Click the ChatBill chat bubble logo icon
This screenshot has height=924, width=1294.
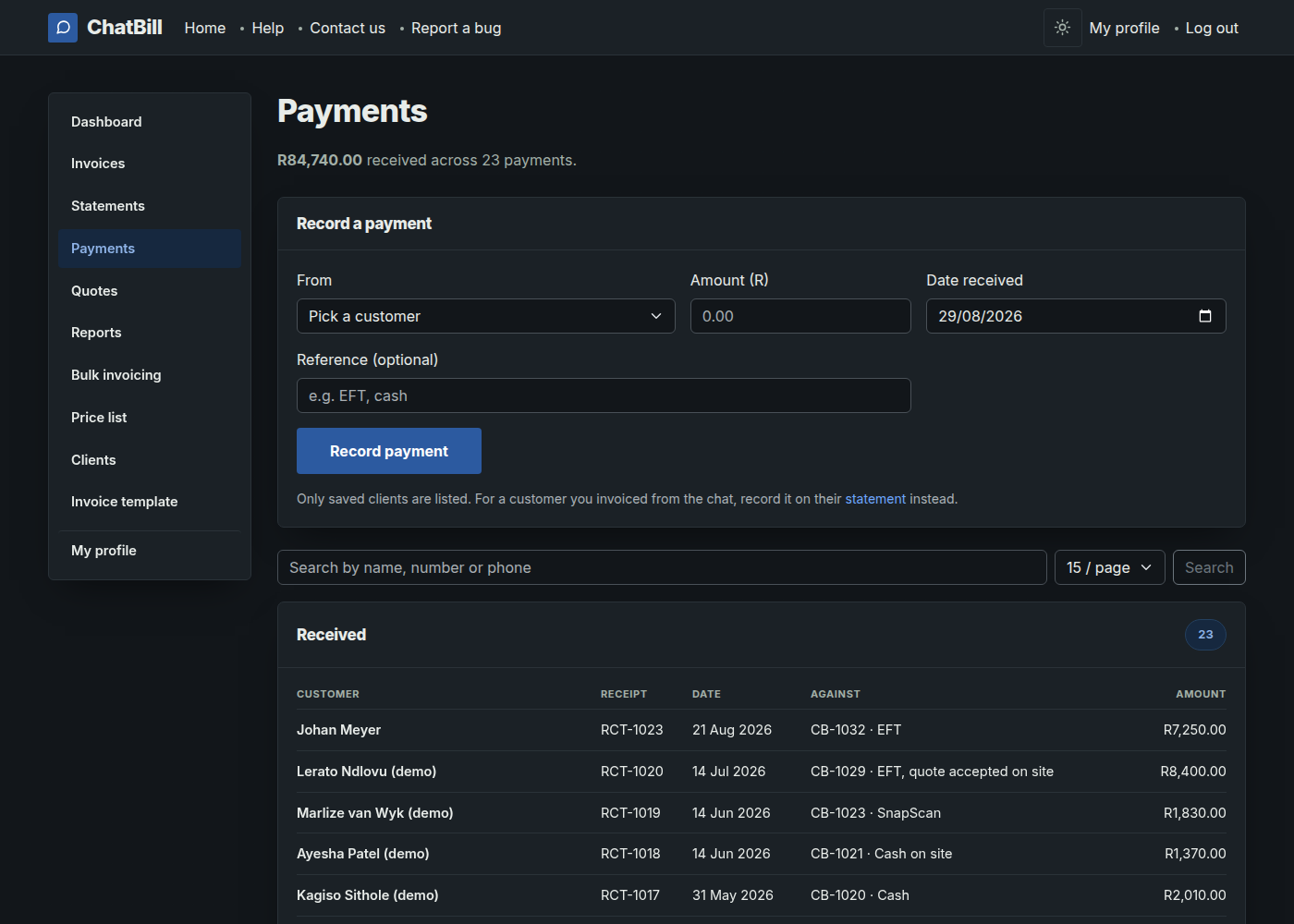click(63, 28)
